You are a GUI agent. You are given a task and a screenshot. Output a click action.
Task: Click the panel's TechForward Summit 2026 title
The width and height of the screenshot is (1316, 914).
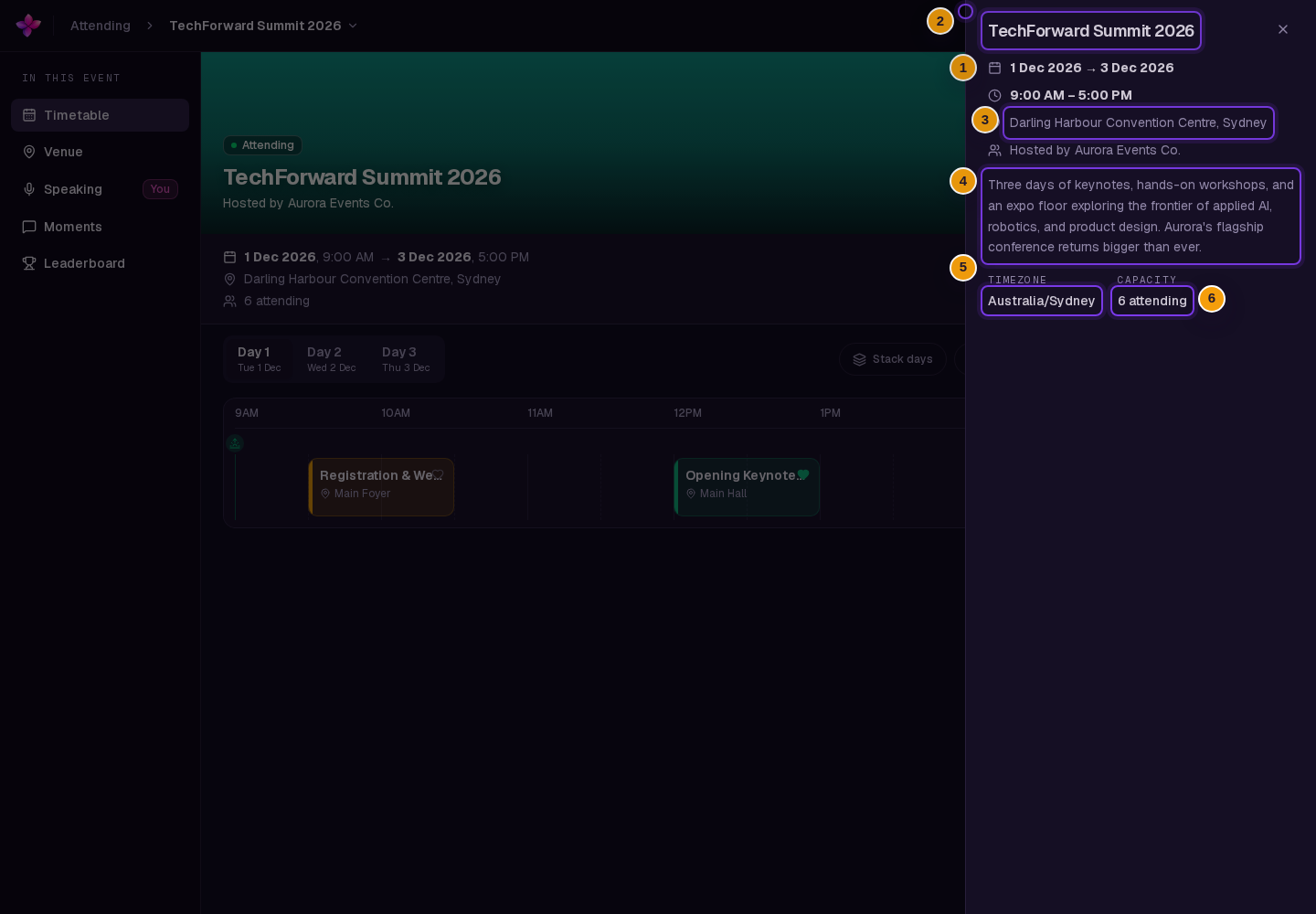tap(1091, 31)
